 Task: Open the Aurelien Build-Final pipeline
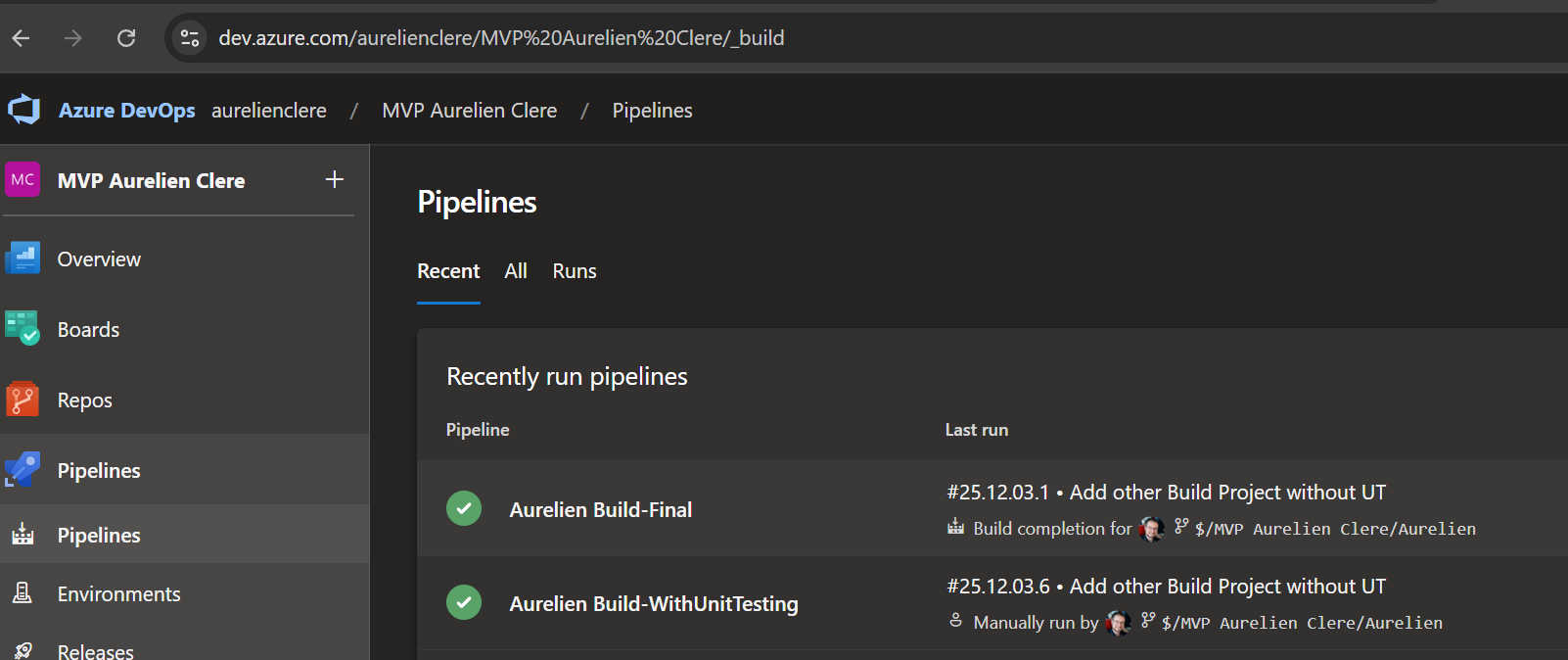(x=601, y=509)
